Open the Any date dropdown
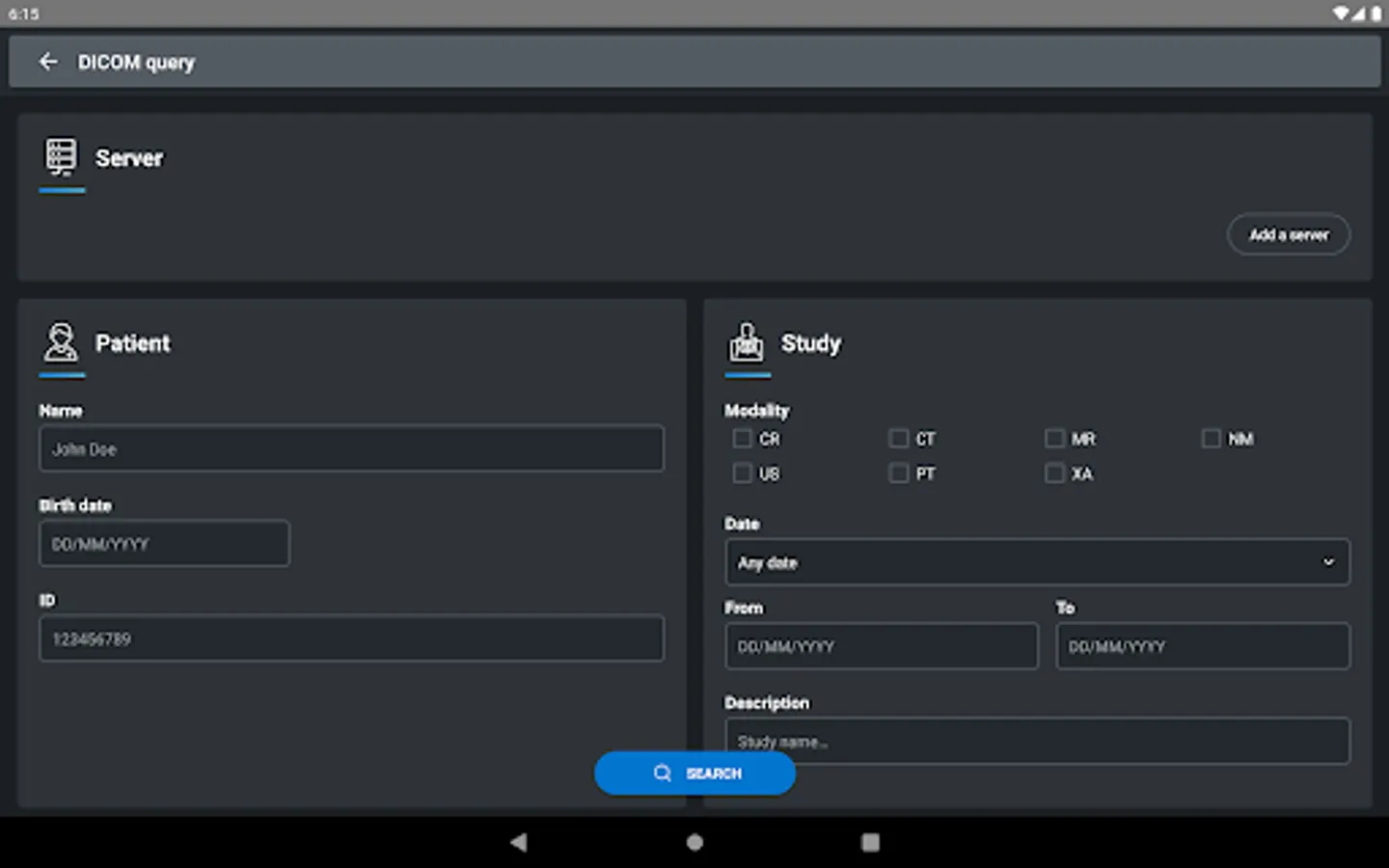This screenshot has width=1389, height=868. [1037, 562]
